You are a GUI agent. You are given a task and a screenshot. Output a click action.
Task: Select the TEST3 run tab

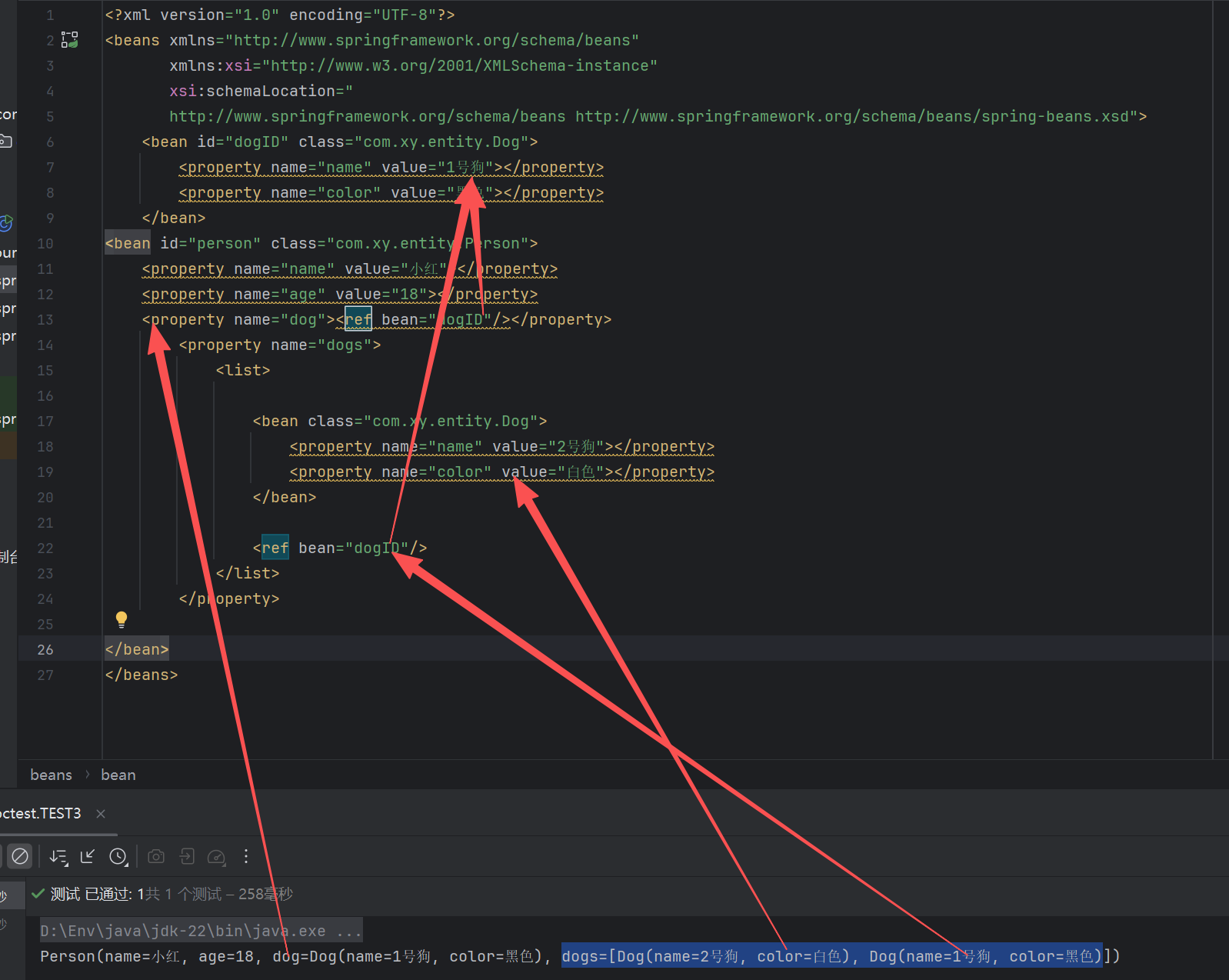coord(42,813)
